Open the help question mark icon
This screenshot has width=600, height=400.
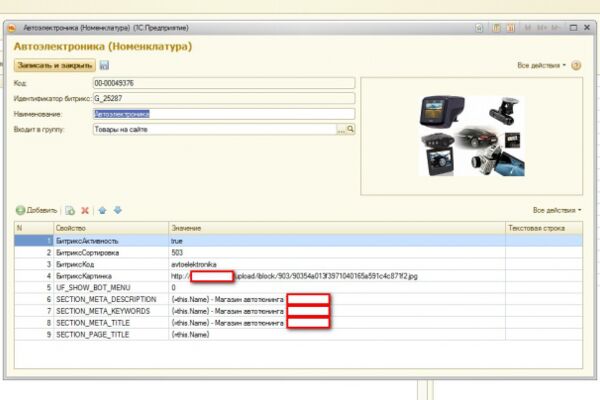pyautogui.click(x=576, y=65)
